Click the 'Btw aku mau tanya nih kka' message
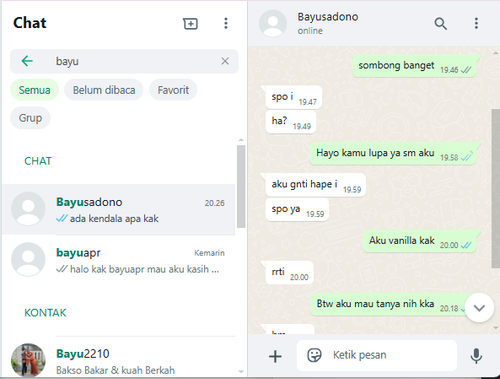 390,305
